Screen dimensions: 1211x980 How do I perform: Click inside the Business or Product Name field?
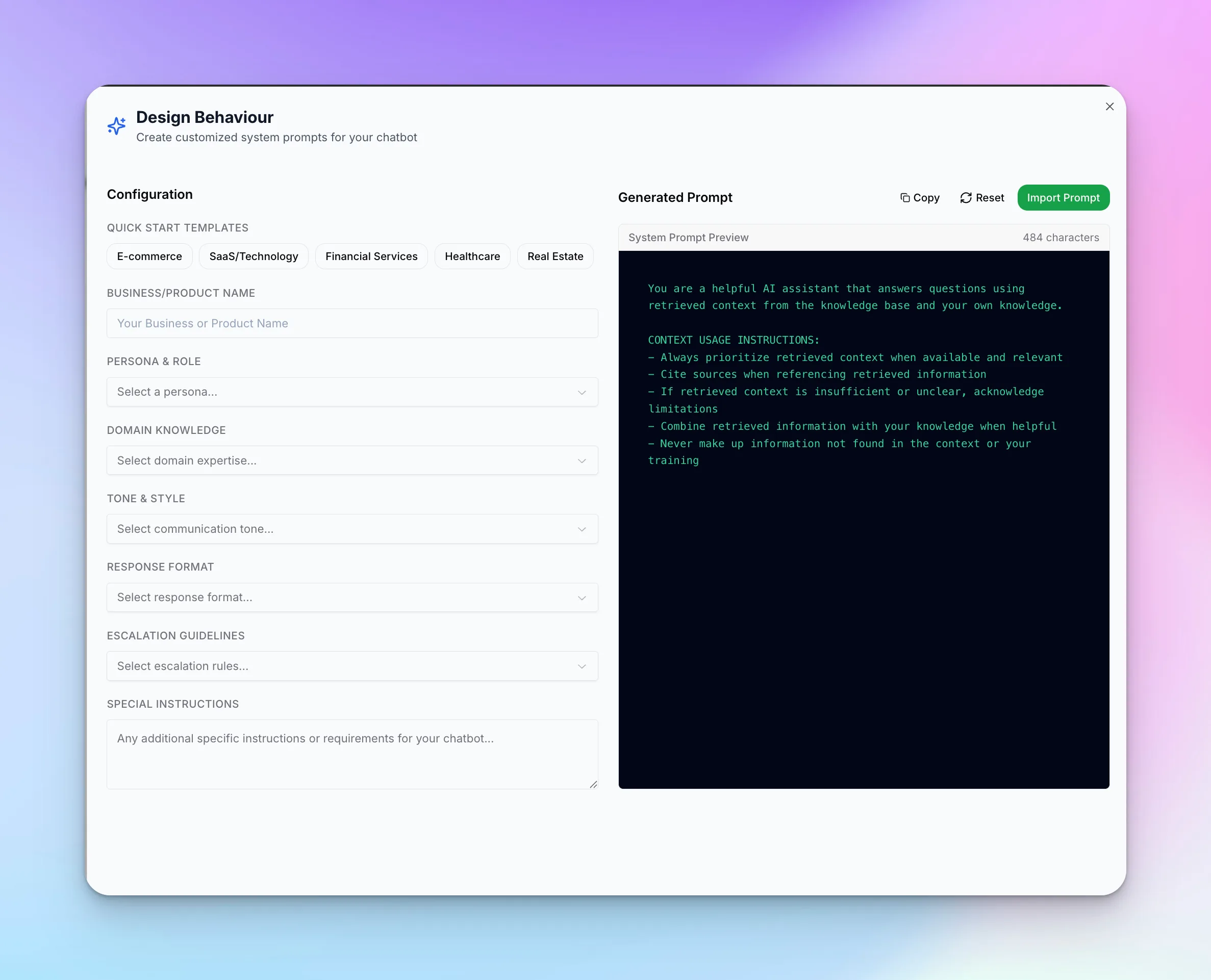point(352,323)
